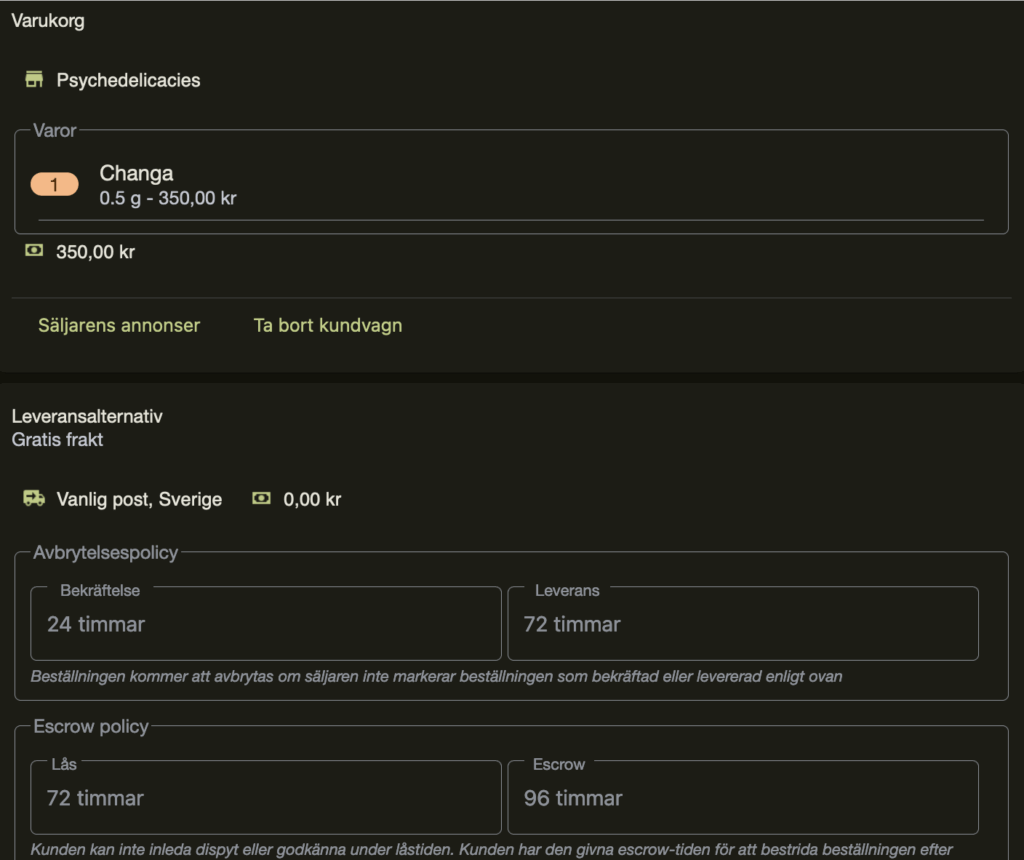
Task: Click the money icon next to 350,00 kr
Action: point(35,251)
